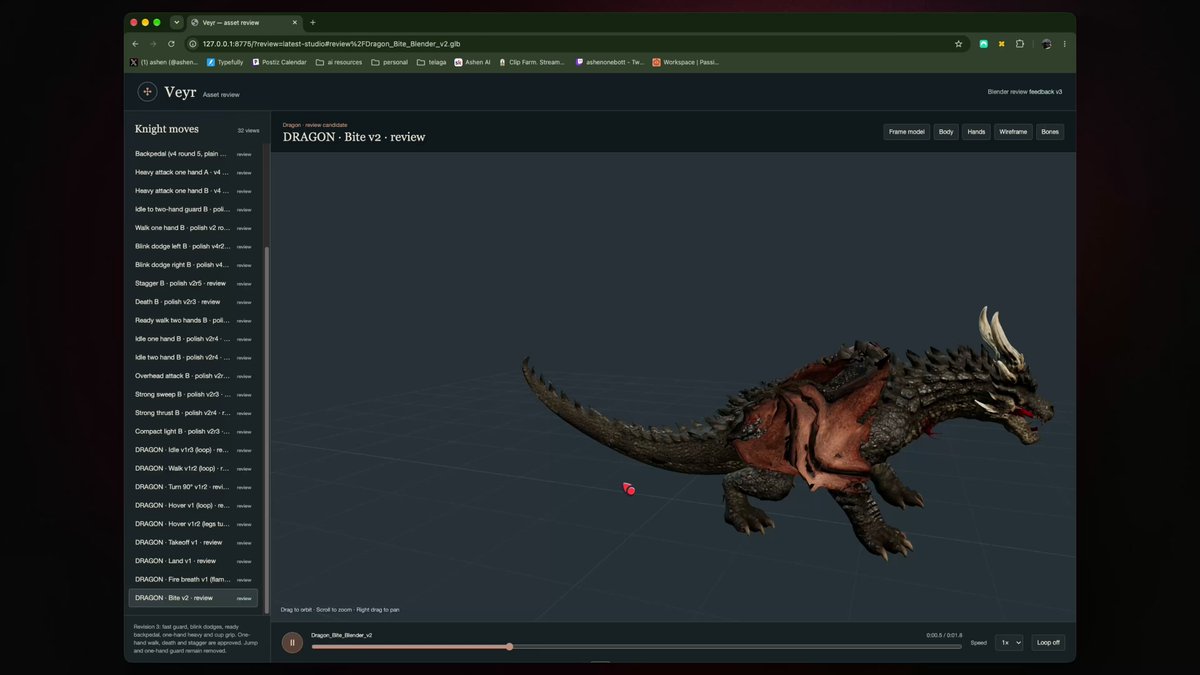This screenshot has height=675, width=1200.
Task: Open the Chrome three-dot menu
Action: 1064,44
